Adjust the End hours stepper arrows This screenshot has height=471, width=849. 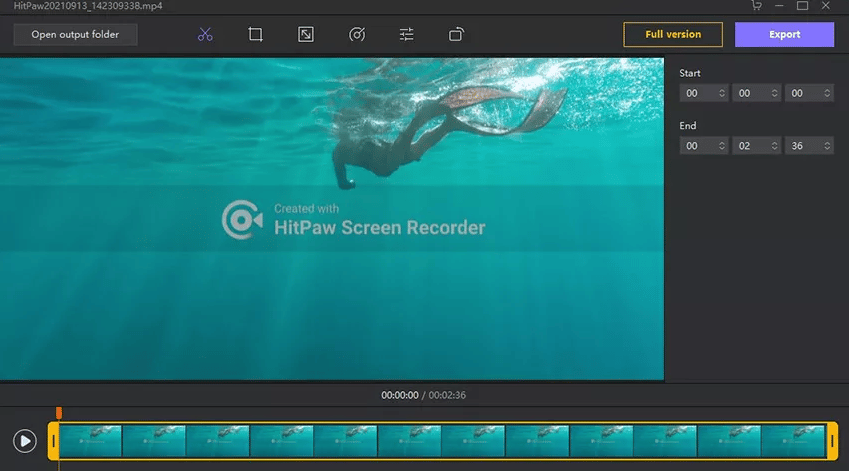coord(721,146)
